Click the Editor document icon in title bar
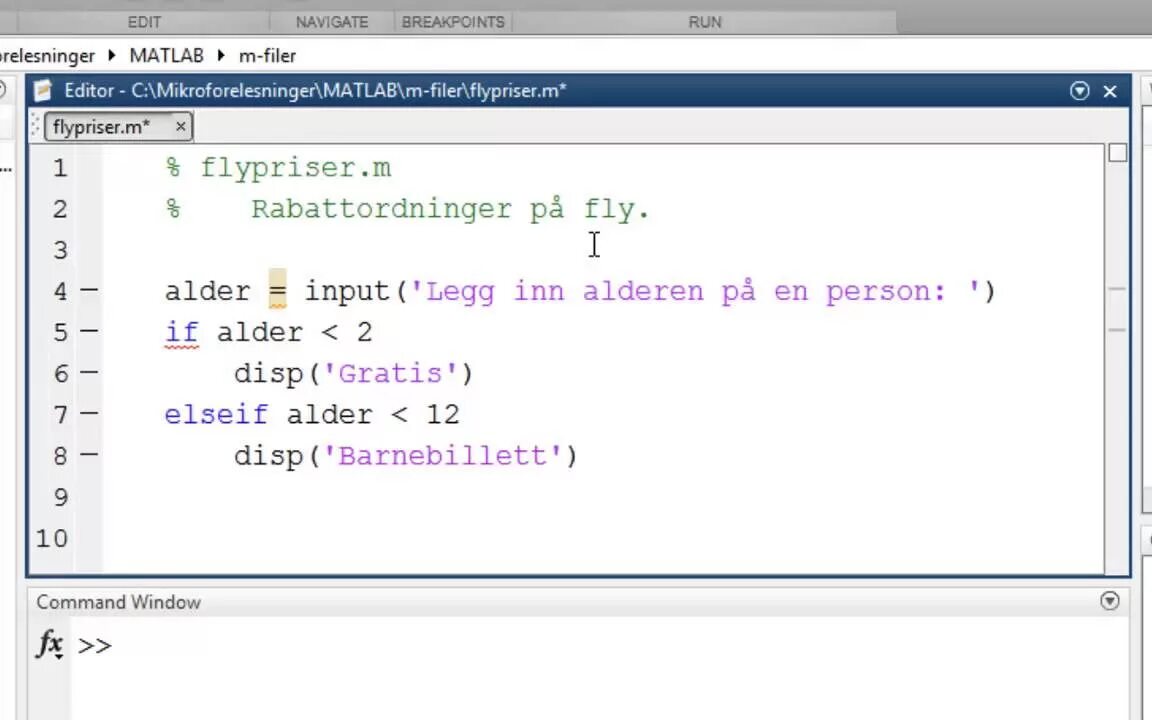Viewport: 1152px width, 720px height. pyautogui.click(x=43, y=90)
